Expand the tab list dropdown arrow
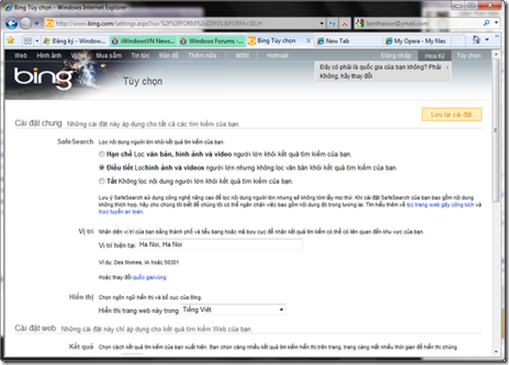509x365 pixels. click(37, 41)
